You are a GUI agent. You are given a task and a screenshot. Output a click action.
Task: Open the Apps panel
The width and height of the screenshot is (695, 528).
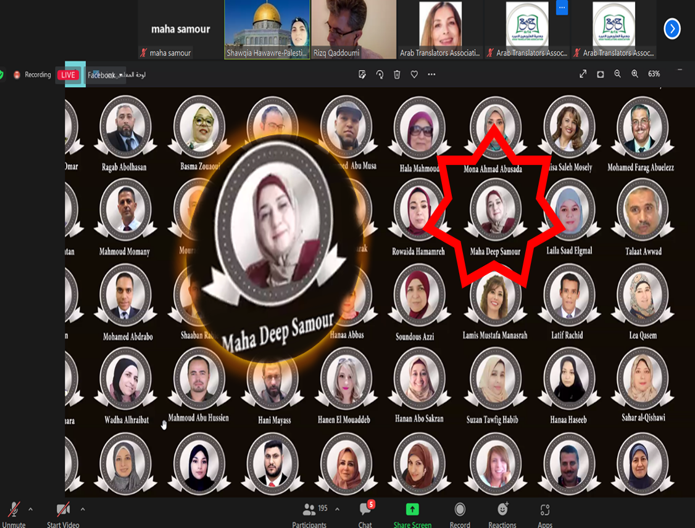[545, 511]
